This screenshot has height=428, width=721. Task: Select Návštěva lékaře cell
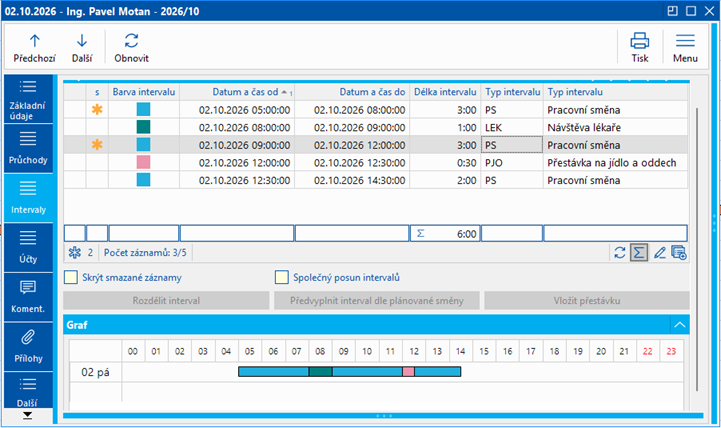click(615, 127)
